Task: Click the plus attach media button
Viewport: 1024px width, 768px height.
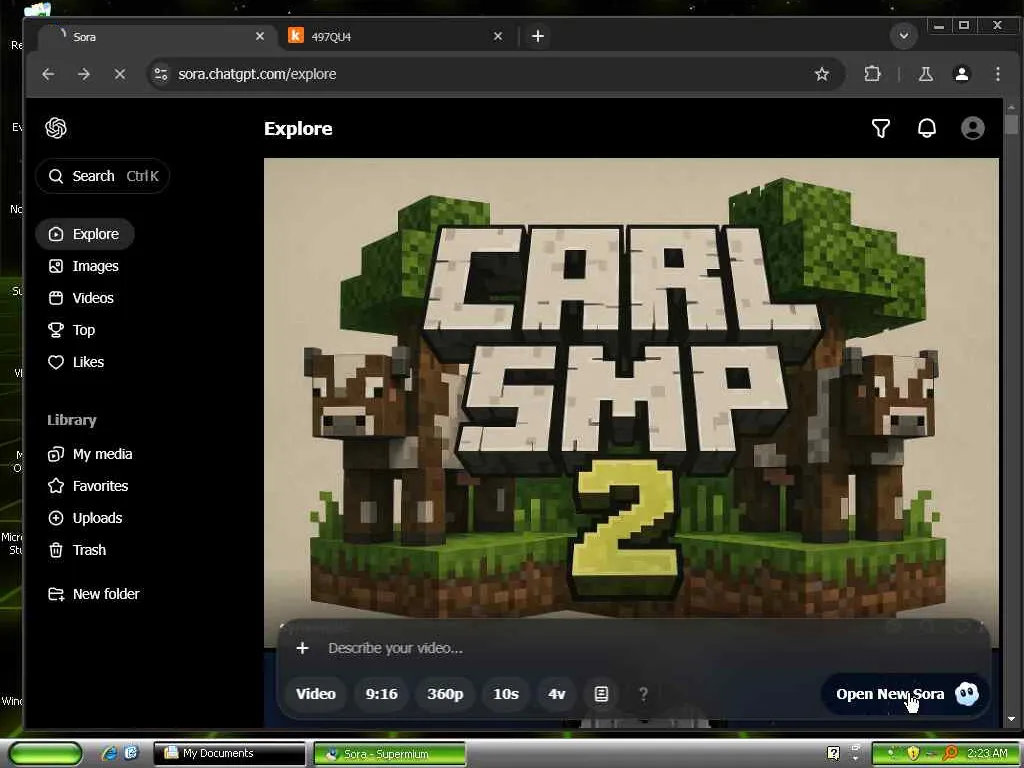Action: [302, 648]
